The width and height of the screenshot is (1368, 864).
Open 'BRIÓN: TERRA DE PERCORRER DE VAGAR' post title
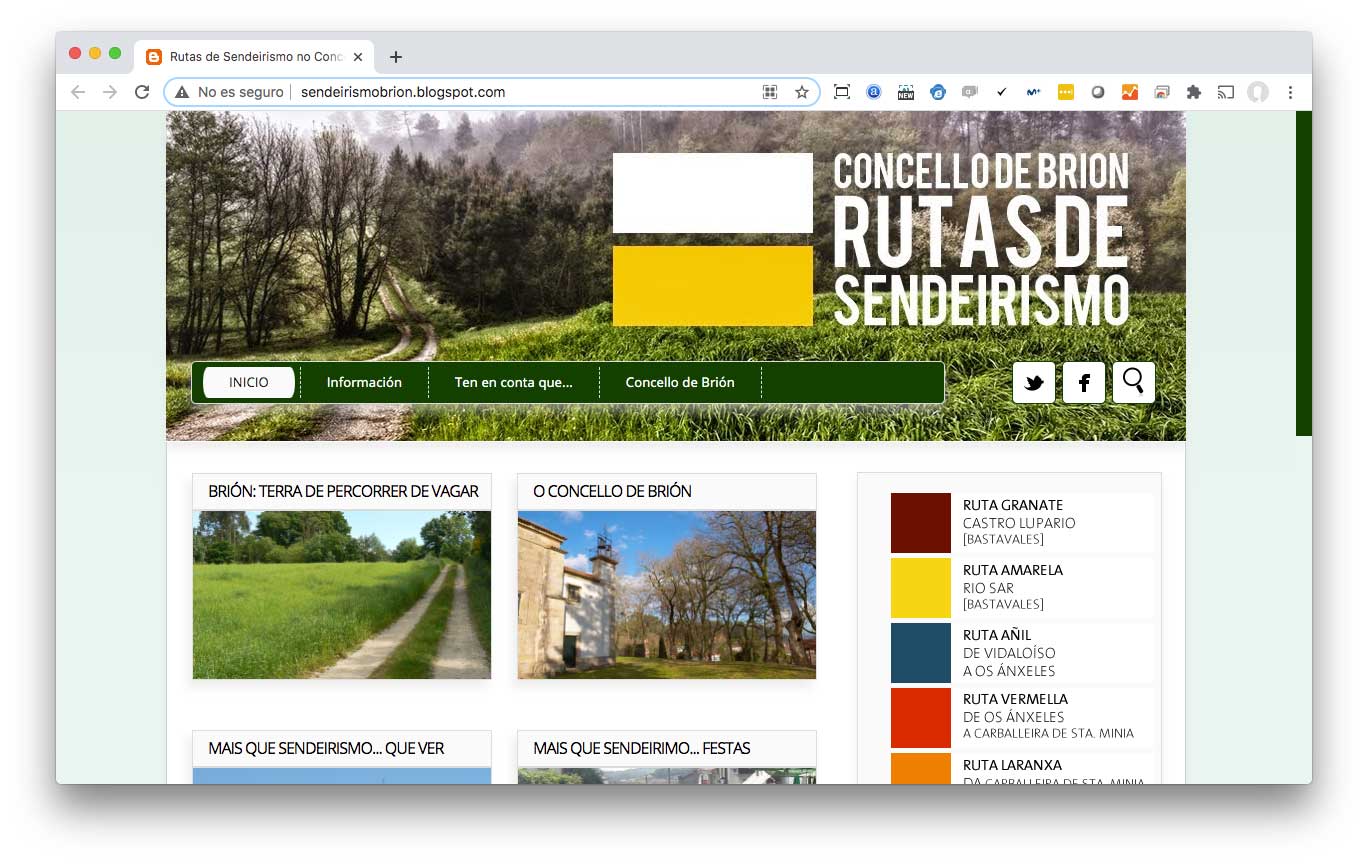tap(343, 491)
